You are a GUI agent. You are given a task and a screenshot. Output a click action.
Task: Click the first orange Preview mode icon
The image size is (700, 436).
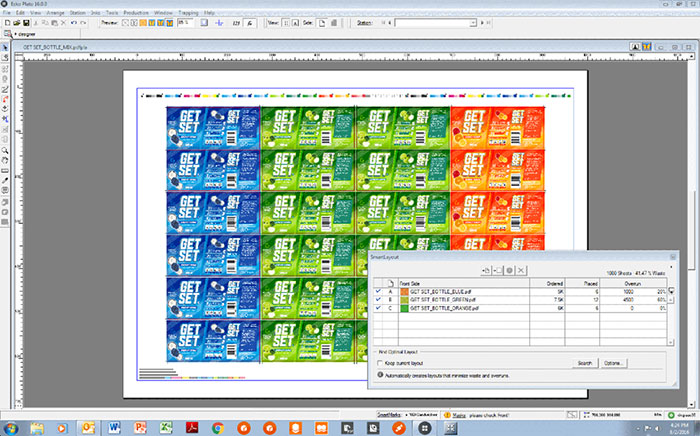(143, 23)
